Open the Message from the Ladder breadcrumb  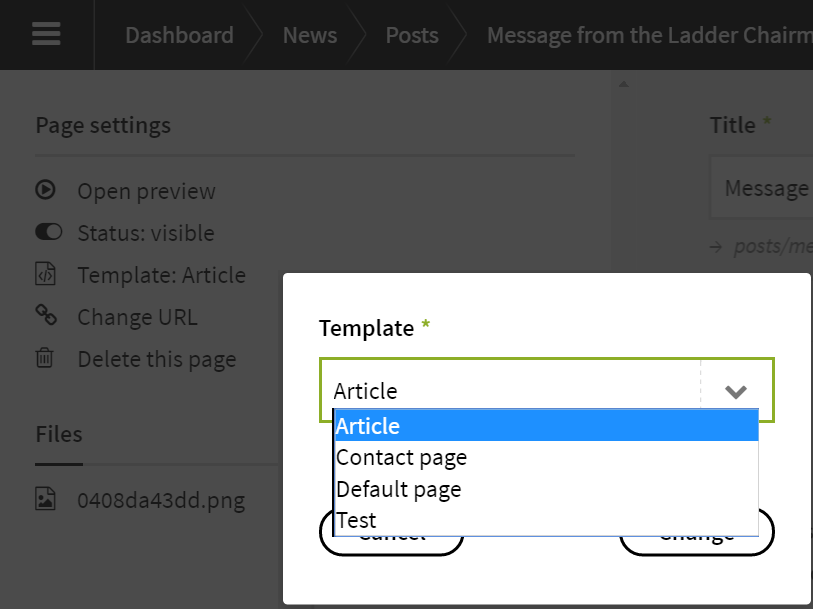pos(648,35)
